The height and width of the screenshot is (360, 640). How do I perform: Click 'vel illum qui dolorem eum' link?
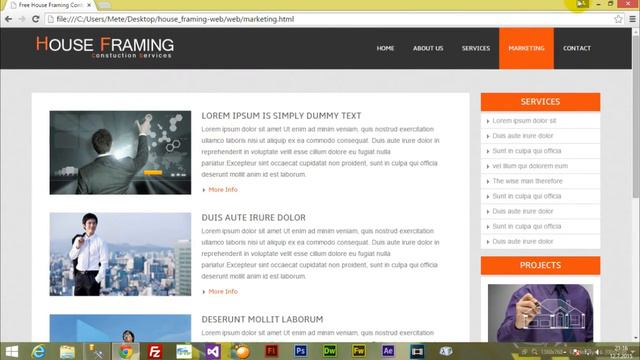click(530, 166)
